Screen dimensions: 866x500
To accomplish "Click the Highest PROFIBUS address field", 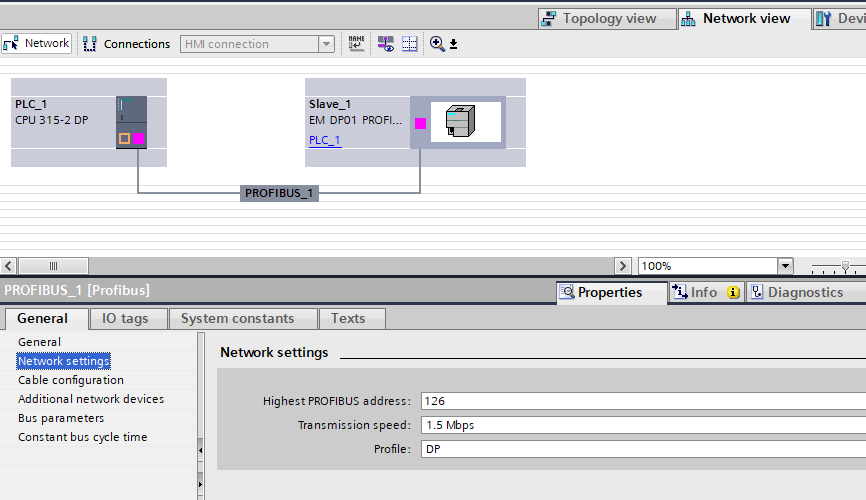I will click(643, 401).
